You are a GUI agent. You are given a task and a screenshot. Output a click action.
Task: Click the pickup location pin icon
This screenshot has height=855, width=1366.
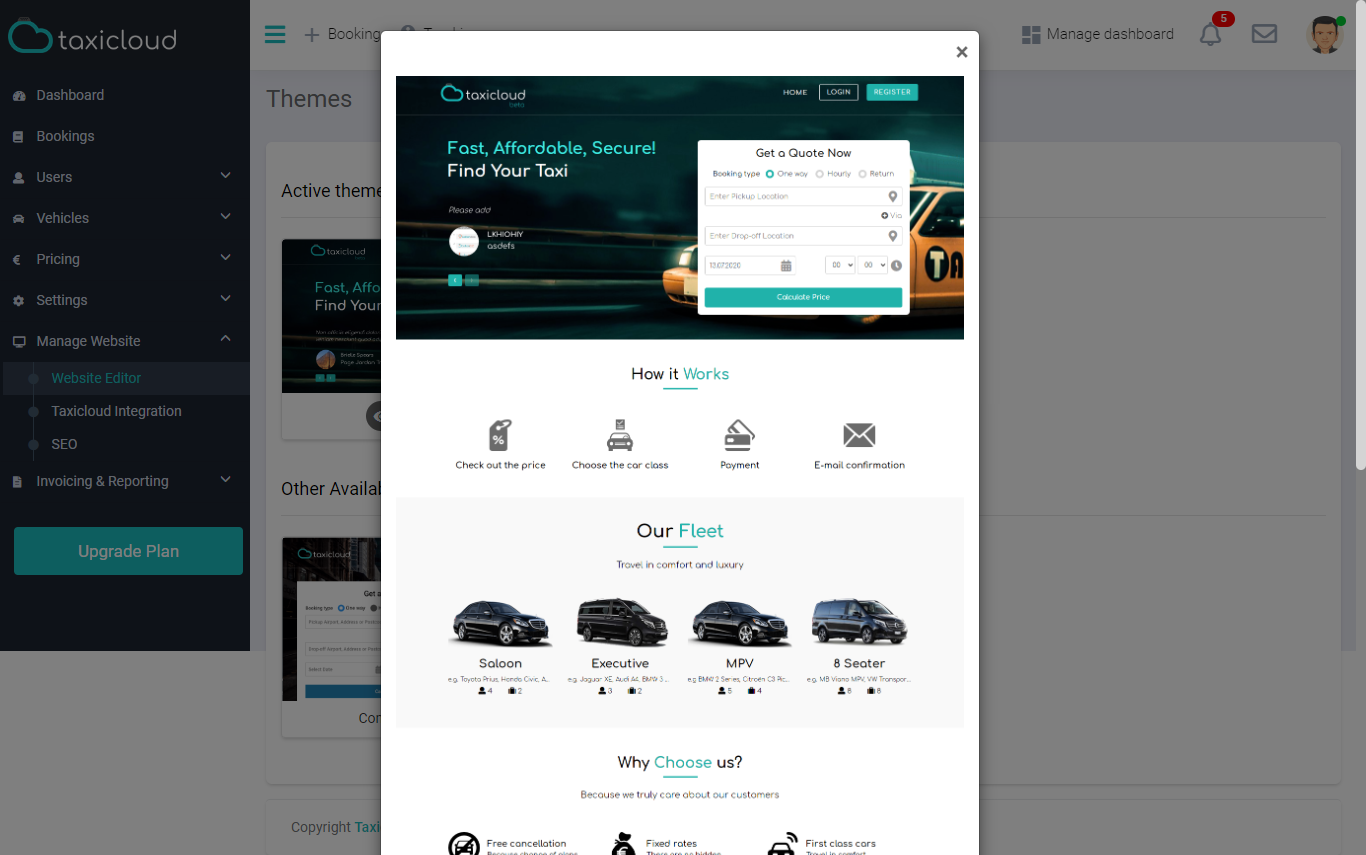[893, 197]
